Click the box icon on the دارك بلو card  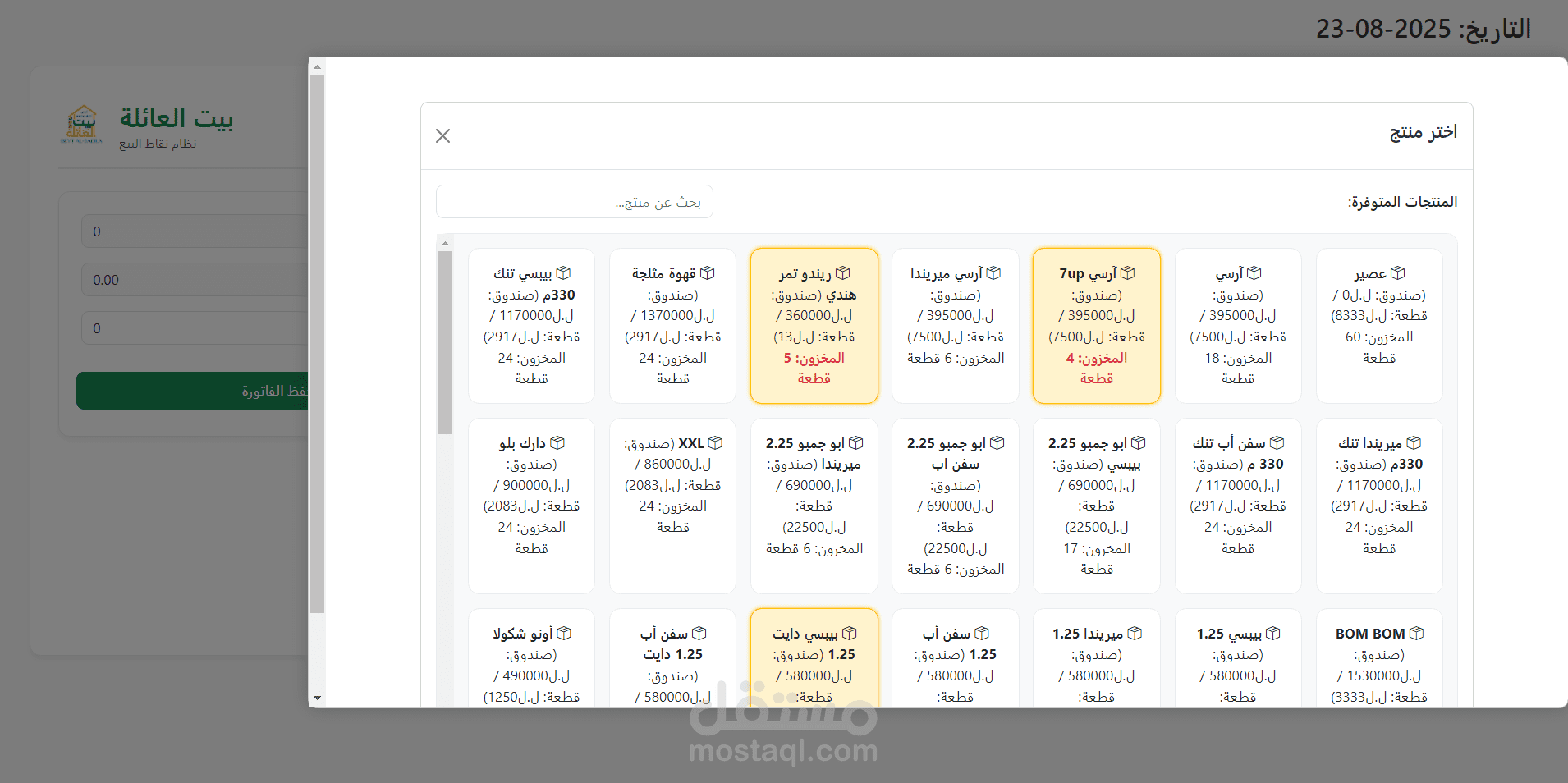click(557, 443)
